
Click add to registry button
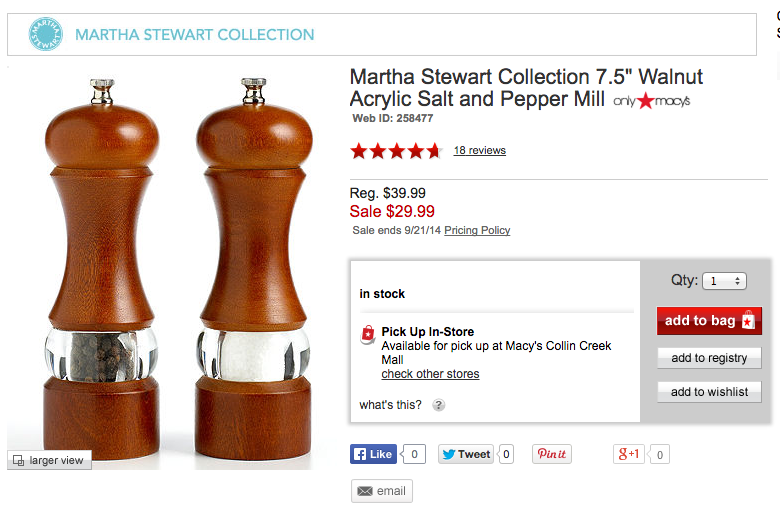click(x=709, y=358)
